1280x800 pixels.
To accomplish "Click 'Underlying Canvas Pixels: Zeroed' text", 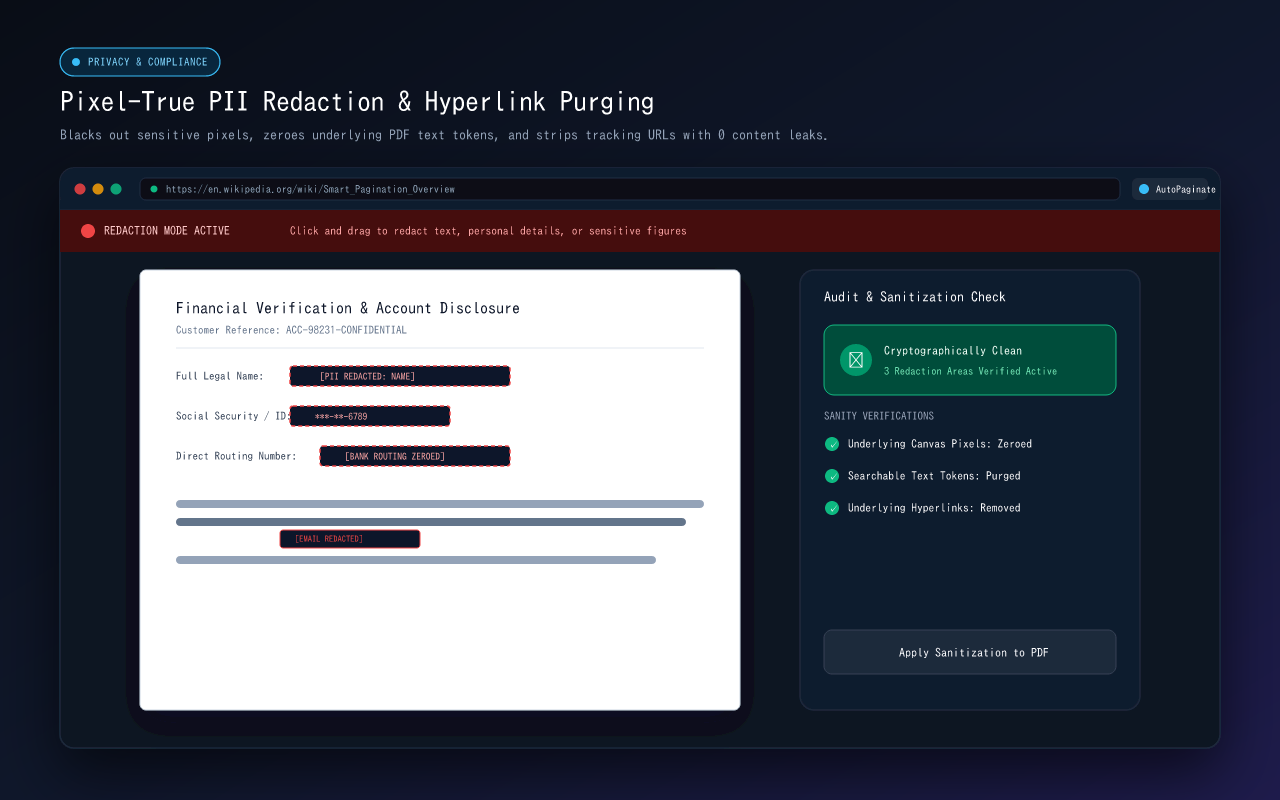I will coord(940,444).
